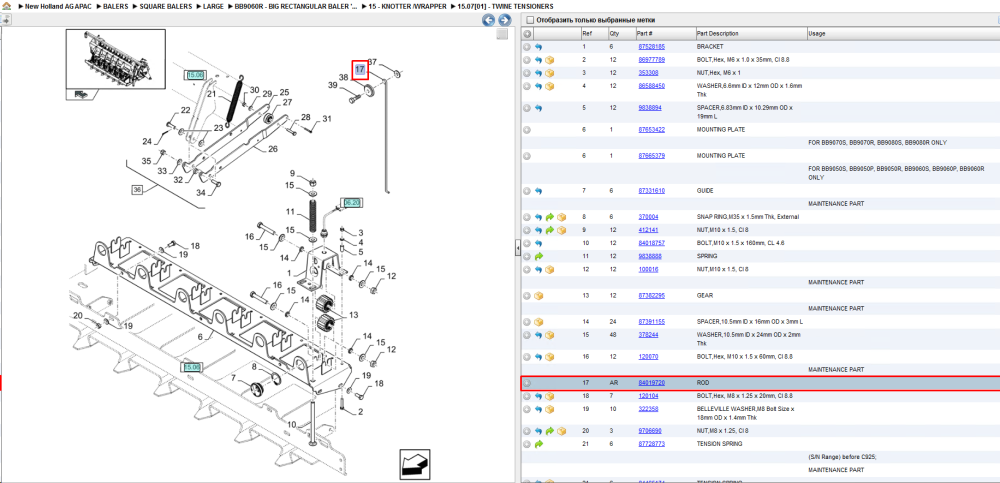
Task: Click the box icon for part 86977789
Action: point(550,60)
